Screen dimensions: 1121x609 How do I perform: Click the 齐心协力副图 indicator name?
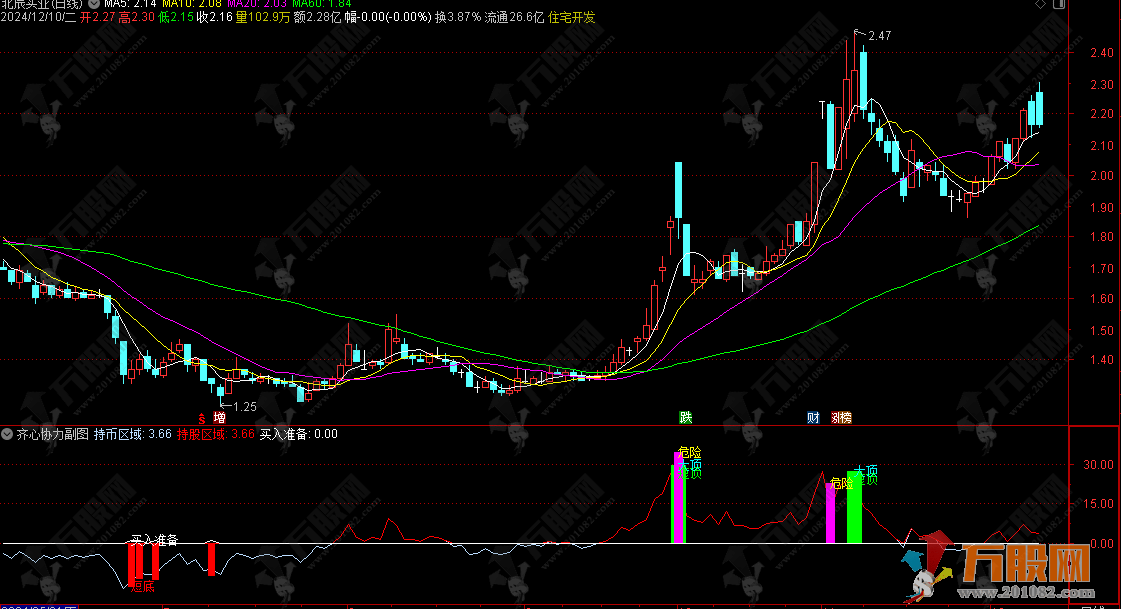52,434
